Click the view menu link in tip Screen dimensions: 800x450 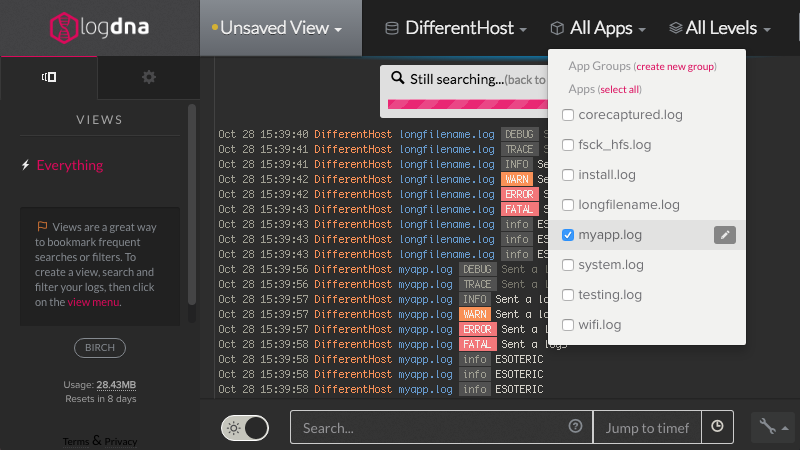pyautogui.click(x=93, y=302)
